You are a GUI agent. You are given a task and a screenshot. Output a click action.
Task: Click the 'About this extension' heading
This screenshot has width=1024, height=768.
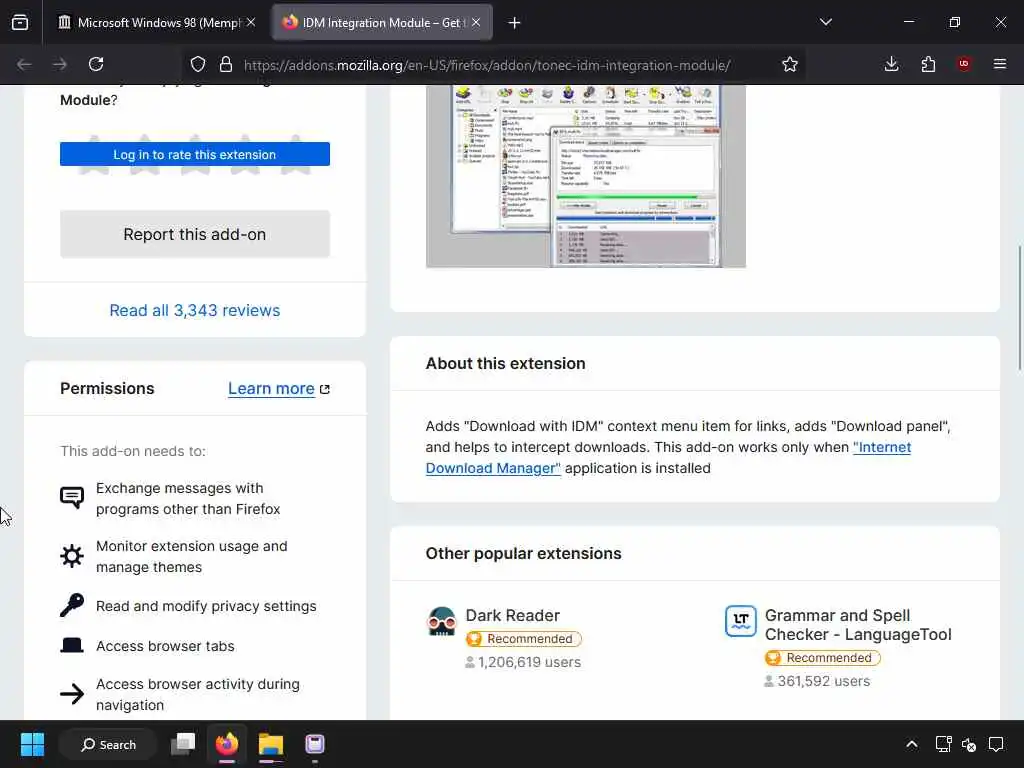point(505,364)
